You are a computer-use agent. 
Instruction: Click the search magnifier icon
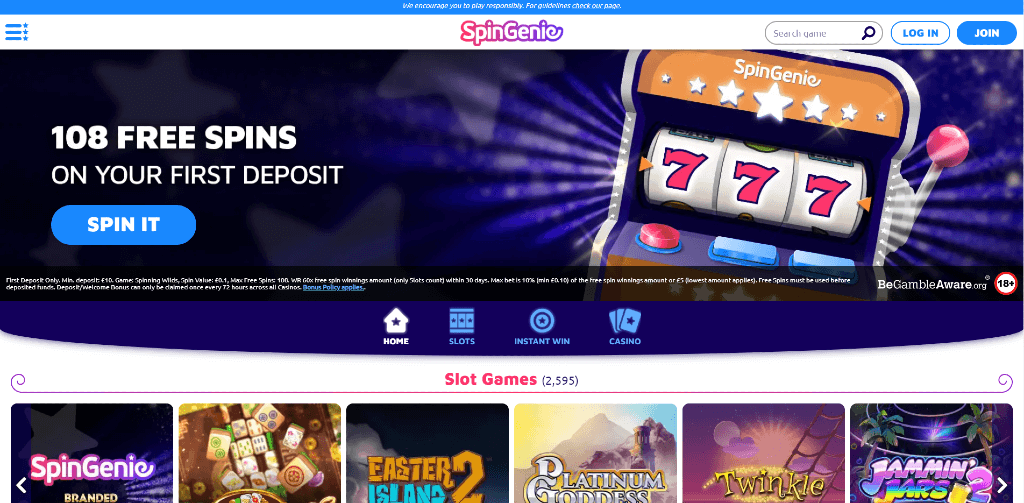[868, 33]
